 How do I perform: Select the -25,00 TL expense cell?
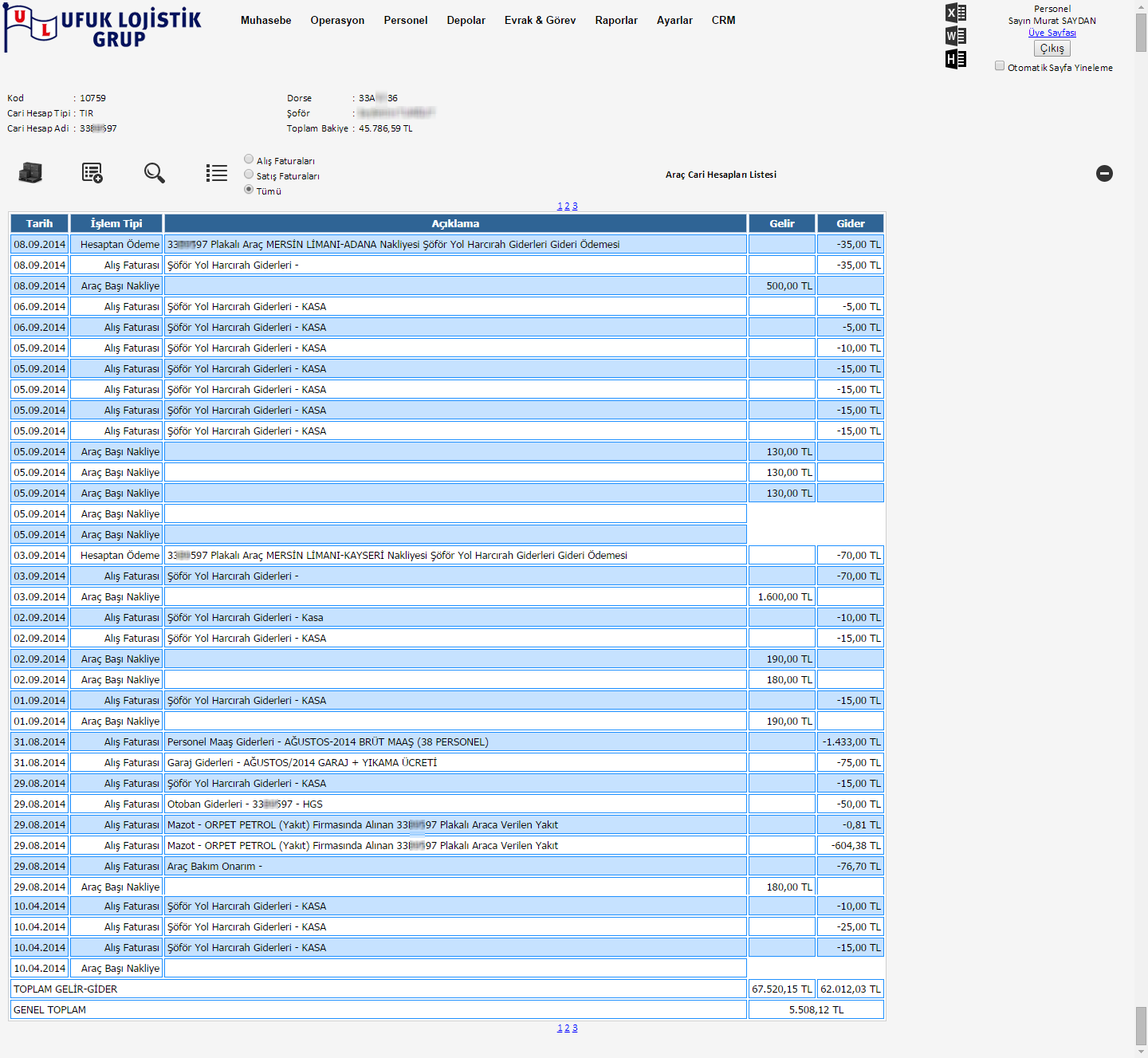(851, 926)
